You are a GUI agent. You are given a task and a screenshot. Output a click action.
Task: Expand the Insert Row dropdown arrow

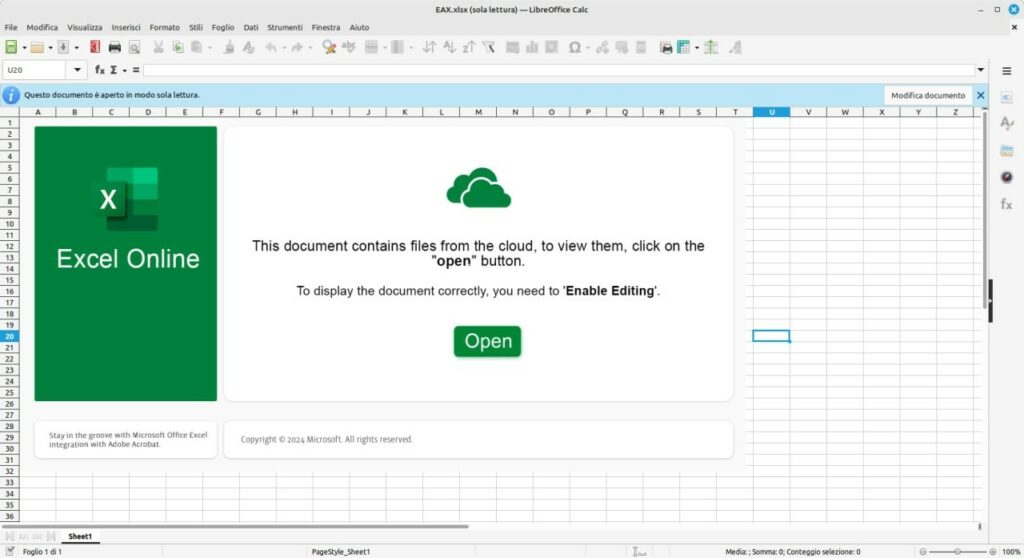click(x=385, y=48)
